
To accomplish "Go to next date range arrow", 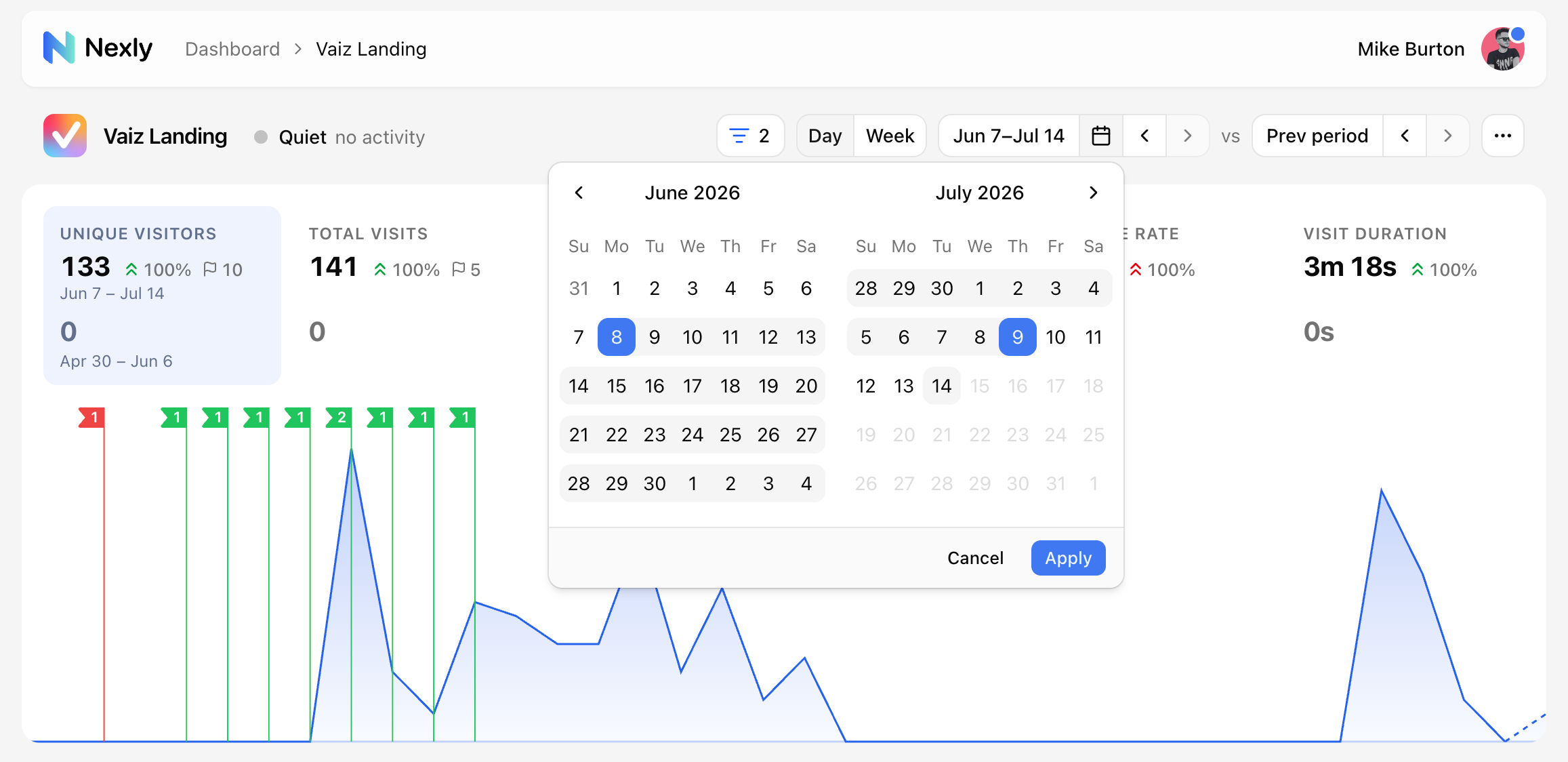I will [1187, 136].
